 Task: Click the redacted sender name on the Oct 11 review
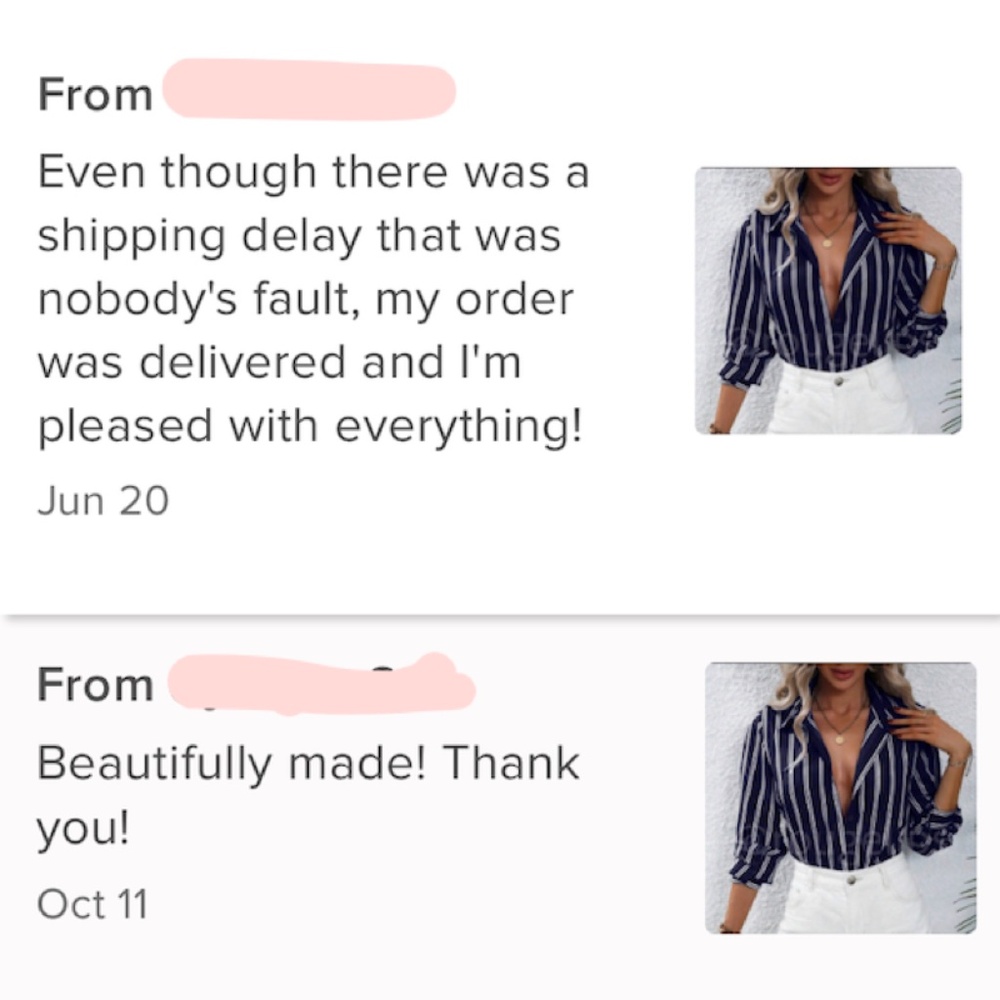tap(318, 685)
